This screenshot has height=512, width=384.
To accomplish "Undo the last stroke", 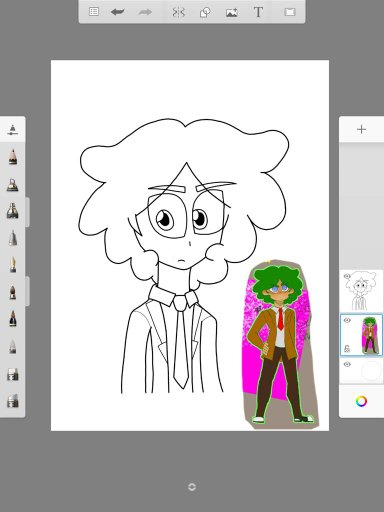I will tap(118, 12).
